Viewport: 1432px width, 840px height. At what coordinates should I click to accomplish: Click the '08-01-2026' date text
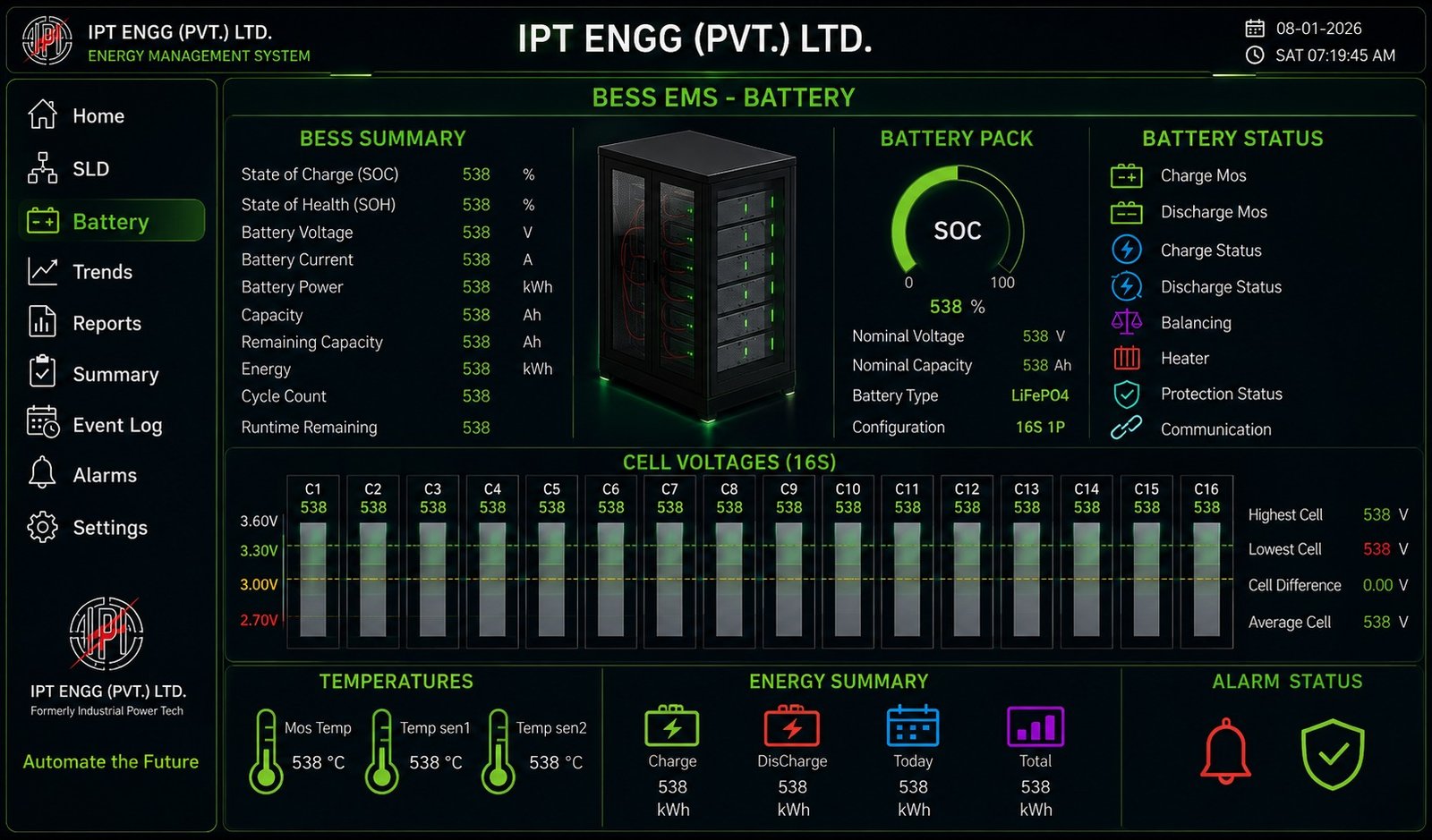pos(1319,29)
